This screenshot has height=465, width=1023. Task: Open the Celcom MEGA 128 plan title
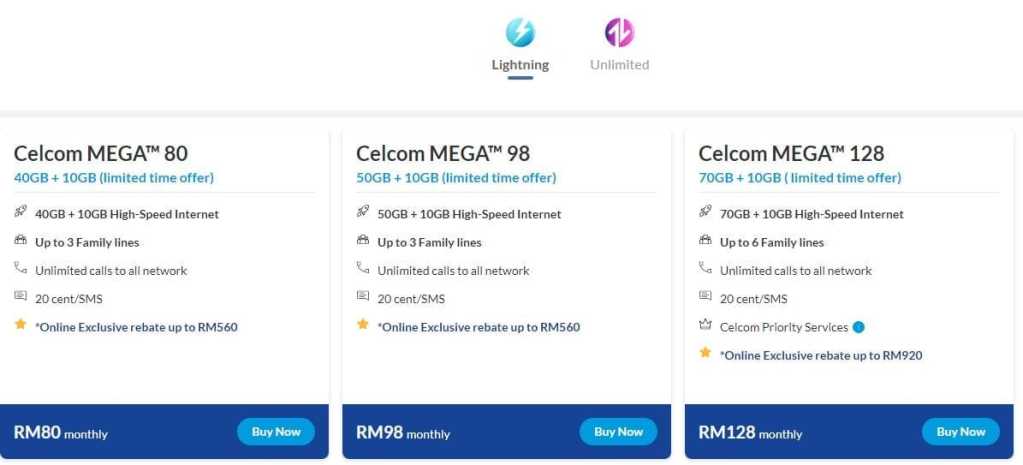pos(791,153)
